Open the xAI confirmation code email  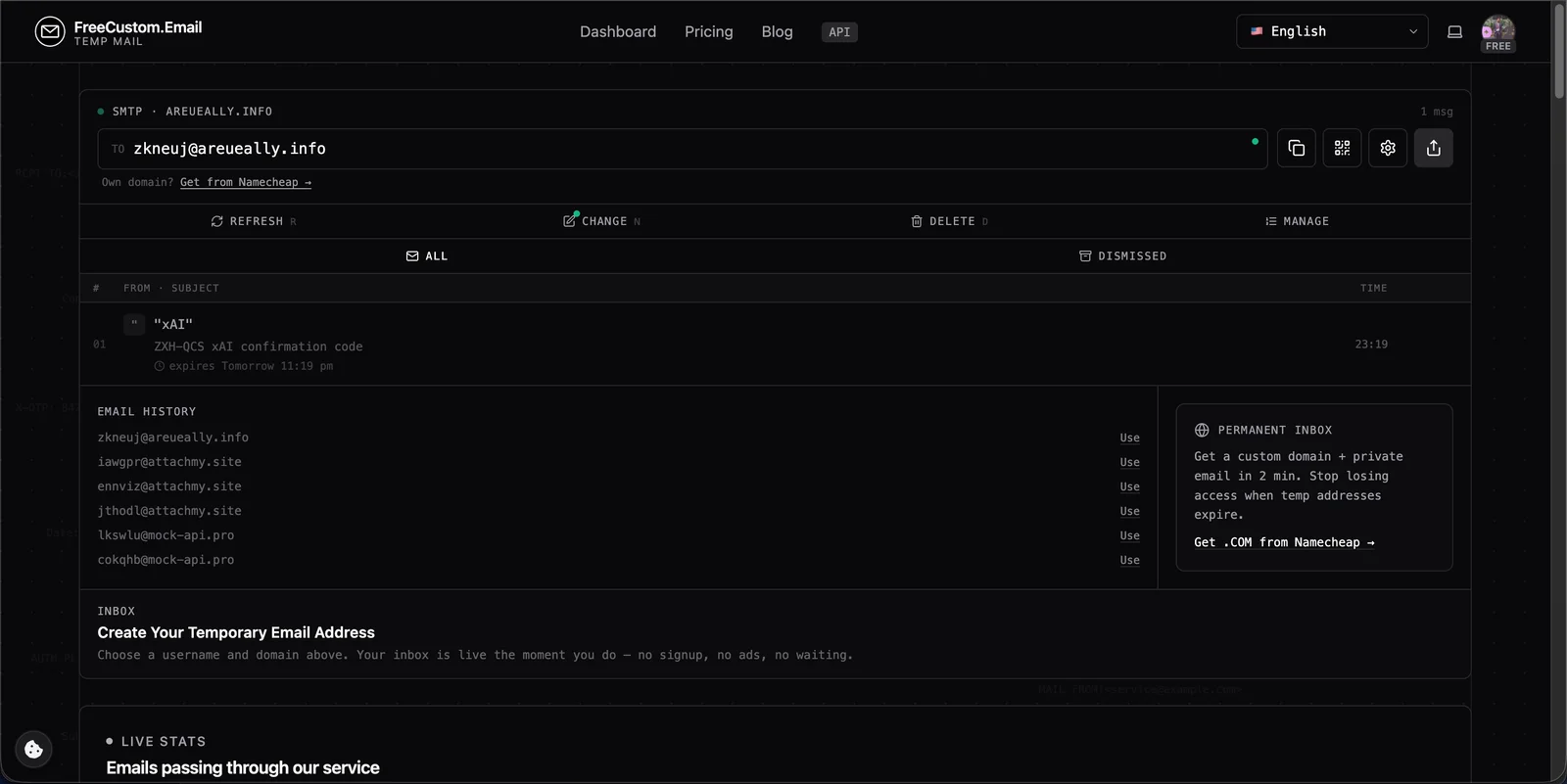(x=775, y=344)
